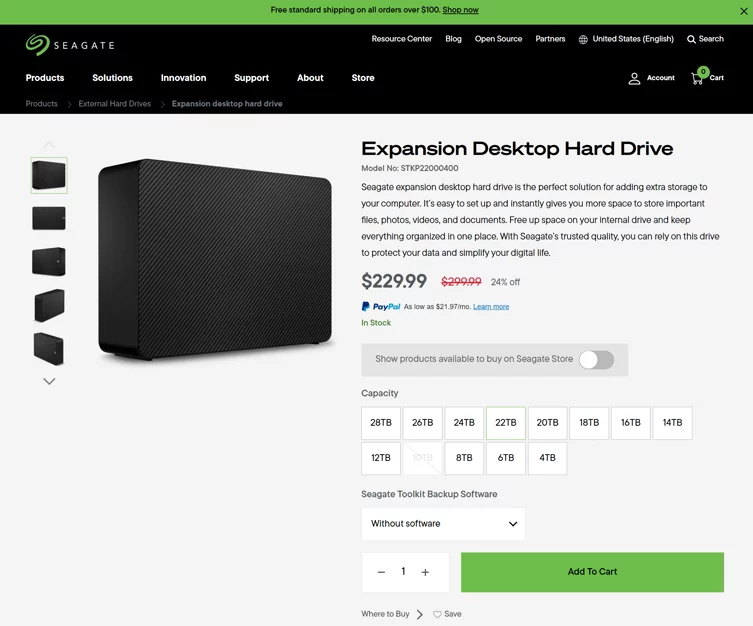Open the Products menu

[45, 78]
